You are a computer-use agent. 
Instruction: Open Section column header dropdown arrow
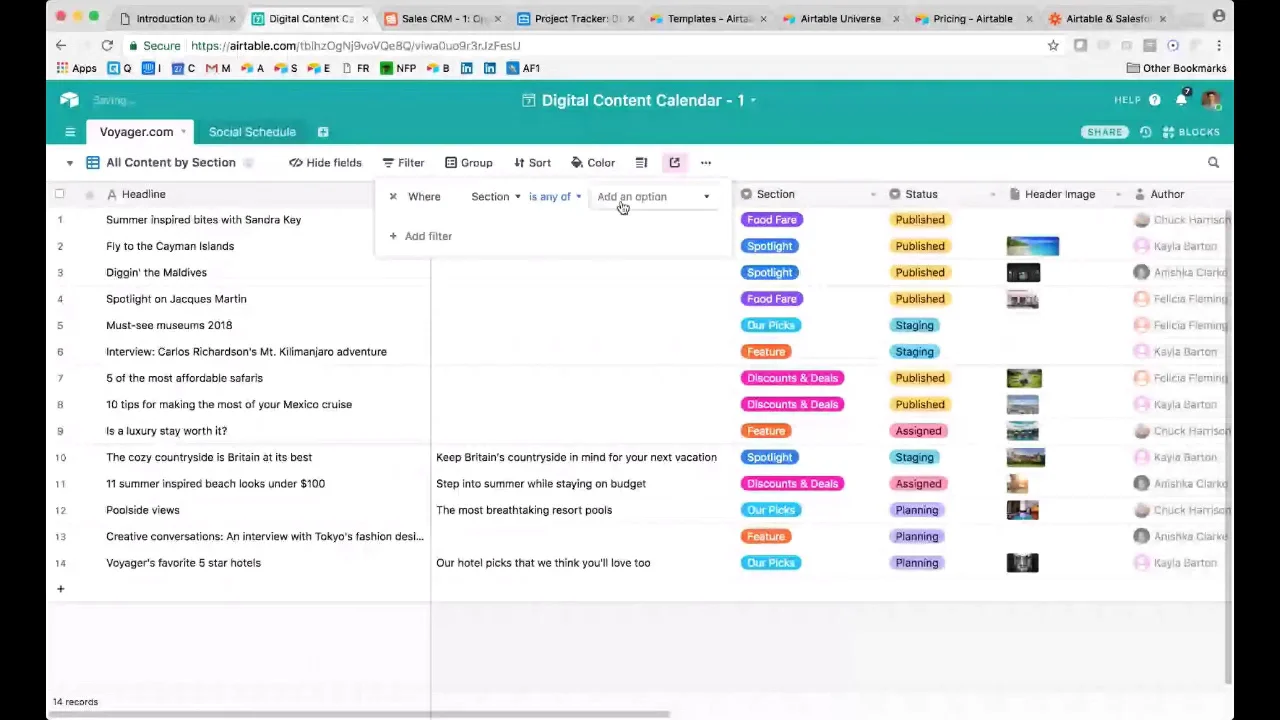(x=873, y=195)
